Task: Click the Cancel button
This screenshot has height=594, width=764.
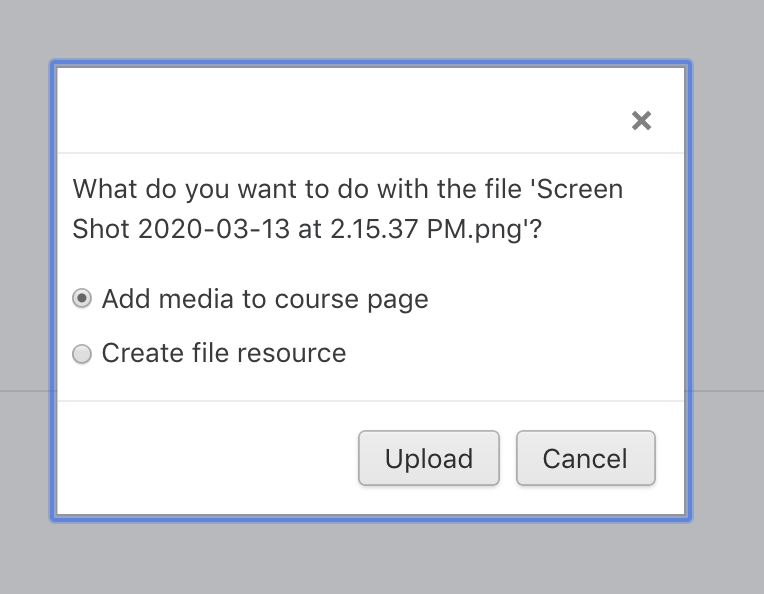Action: (x=586, y=458)
